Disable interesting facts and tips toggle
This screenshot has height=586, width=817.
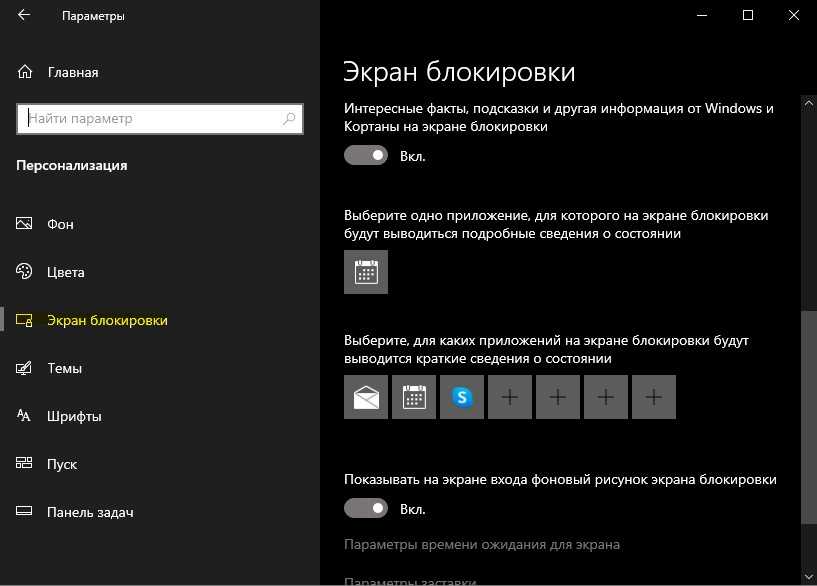coord(366,156)
